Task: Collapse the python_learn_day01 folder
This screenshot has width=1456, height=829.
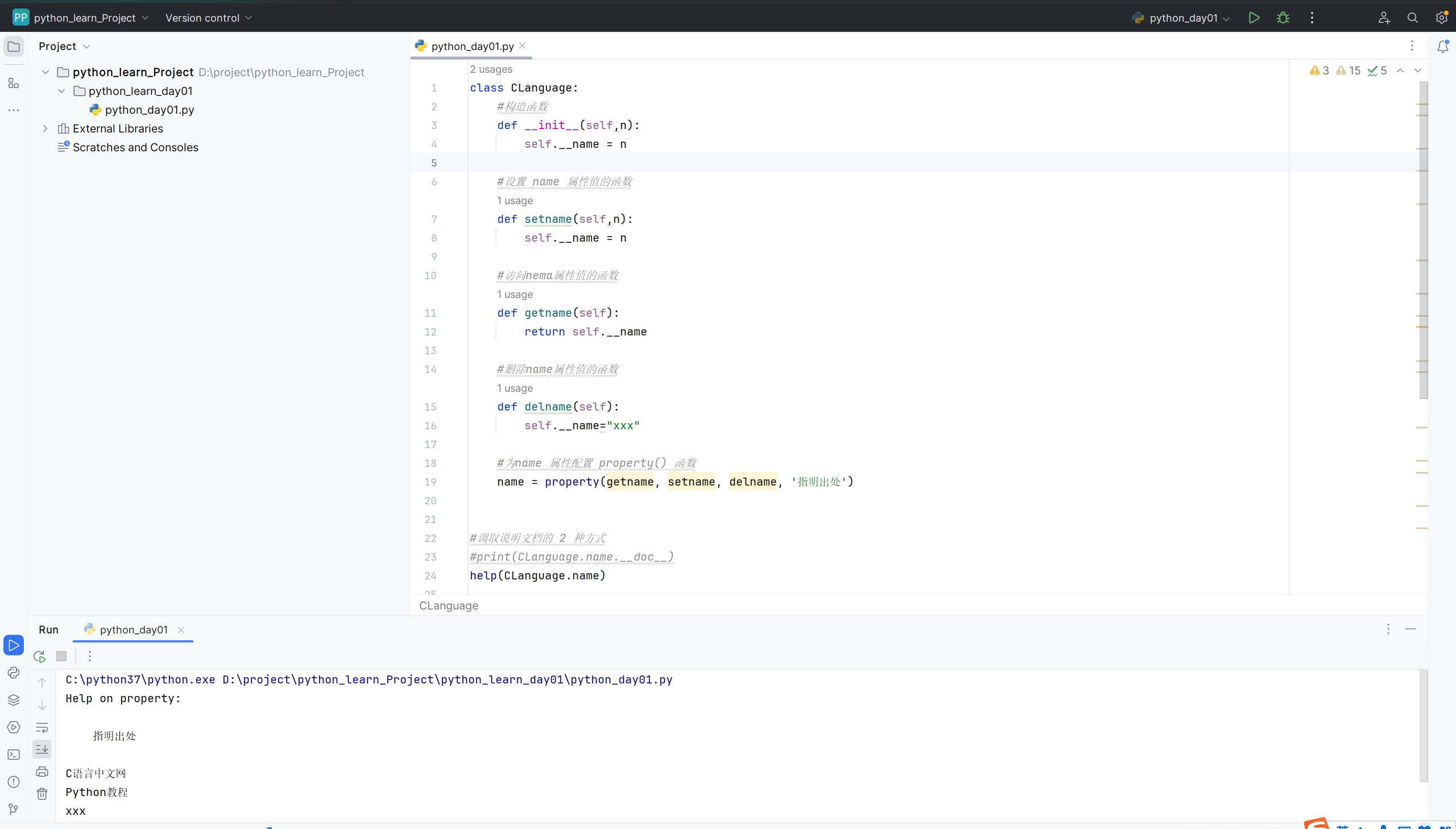Action: (x=61, y=91)
